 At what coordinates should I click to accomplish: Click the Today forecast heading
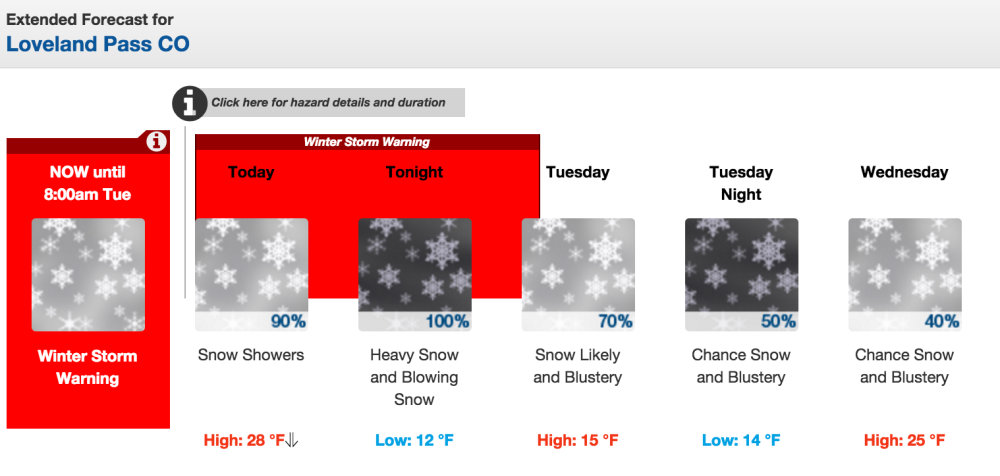click(x=251, y=172)
